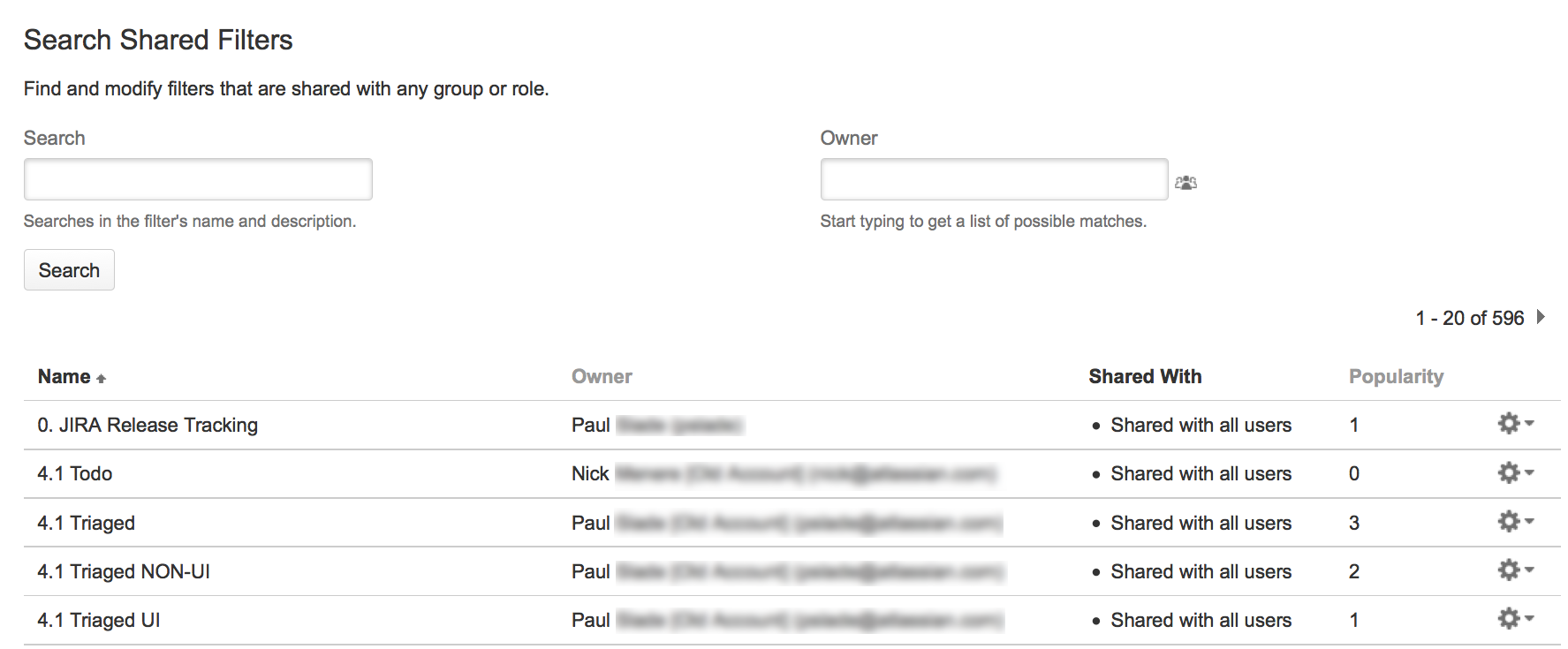Go to next page of filter results
The height and width of the screenshot is (649, 1568).
click(1541, 317)
